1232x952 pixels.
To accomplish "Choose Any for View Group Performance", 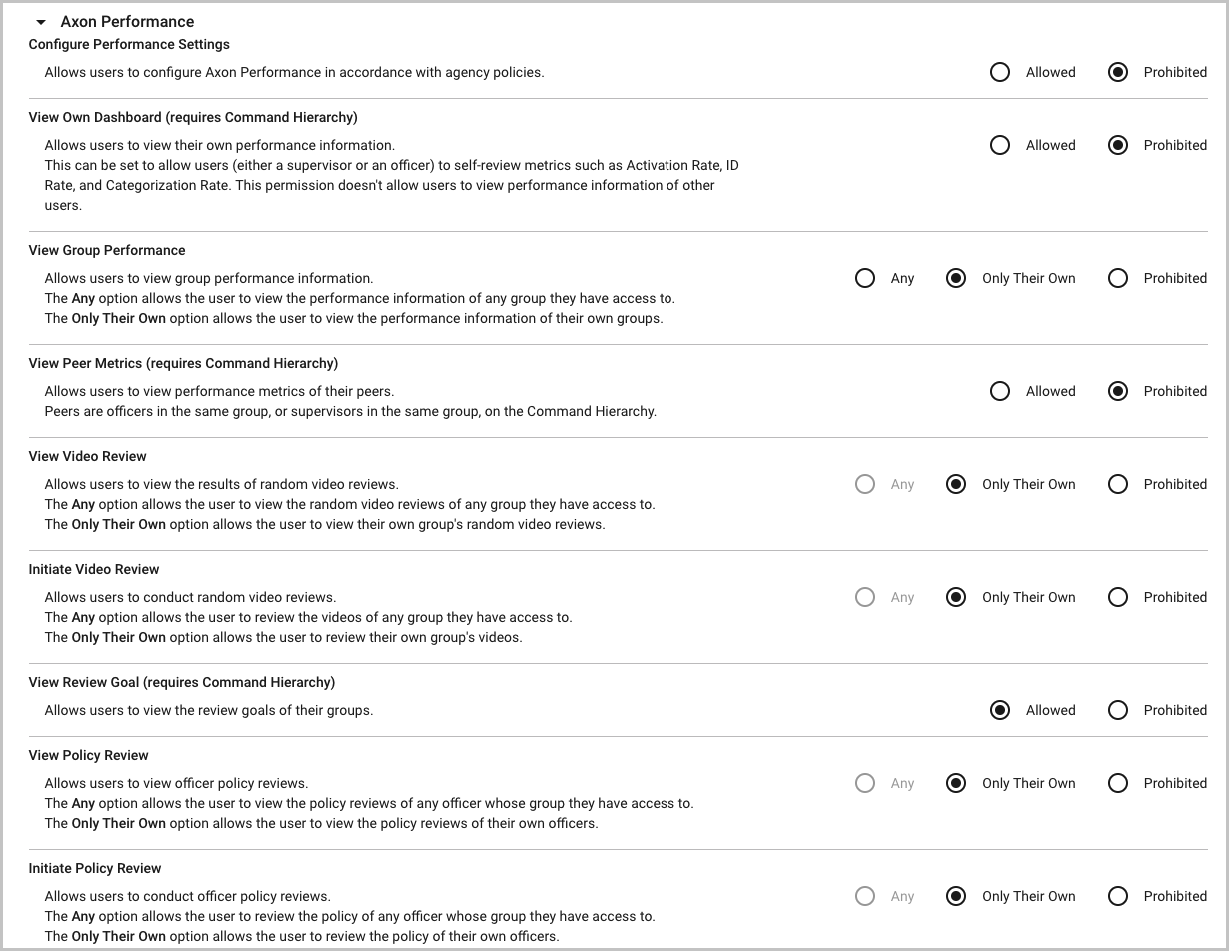I will [x=865, y=278].
